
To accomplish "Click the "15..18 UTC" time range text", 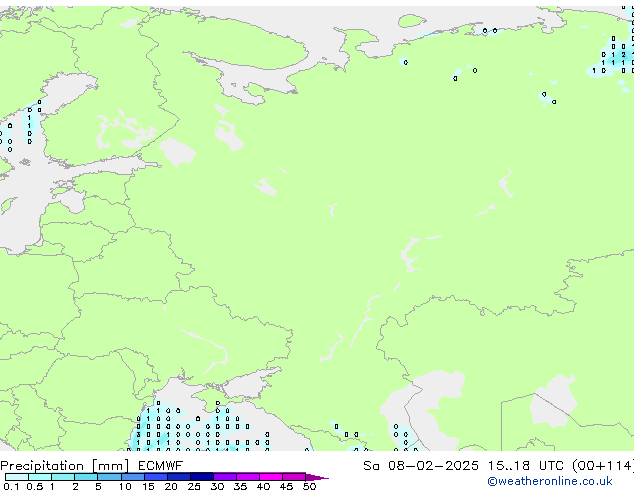I will click(x=525, y=466).
